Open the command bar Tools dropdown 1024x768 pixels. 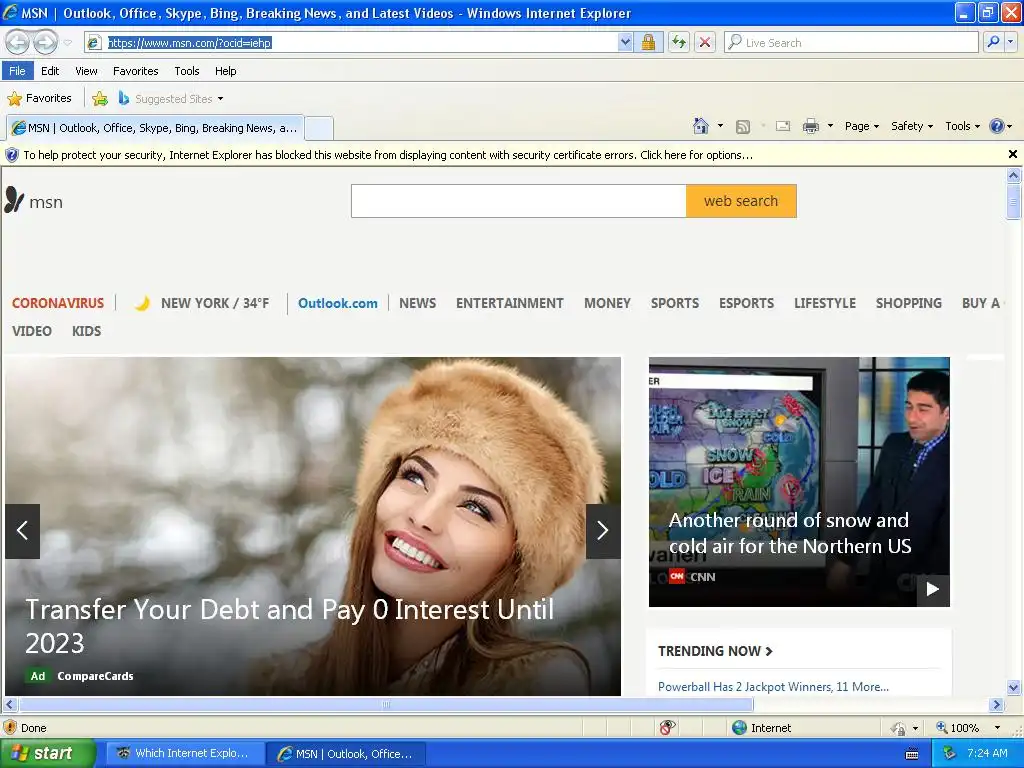[x=963, y=126]
